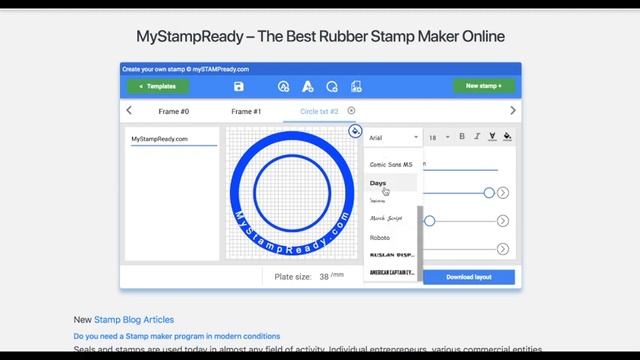Open the font size 18 dropdown
Image resolution: width=640 pixels, height=360 pixels.
click(x=439, y=138)
